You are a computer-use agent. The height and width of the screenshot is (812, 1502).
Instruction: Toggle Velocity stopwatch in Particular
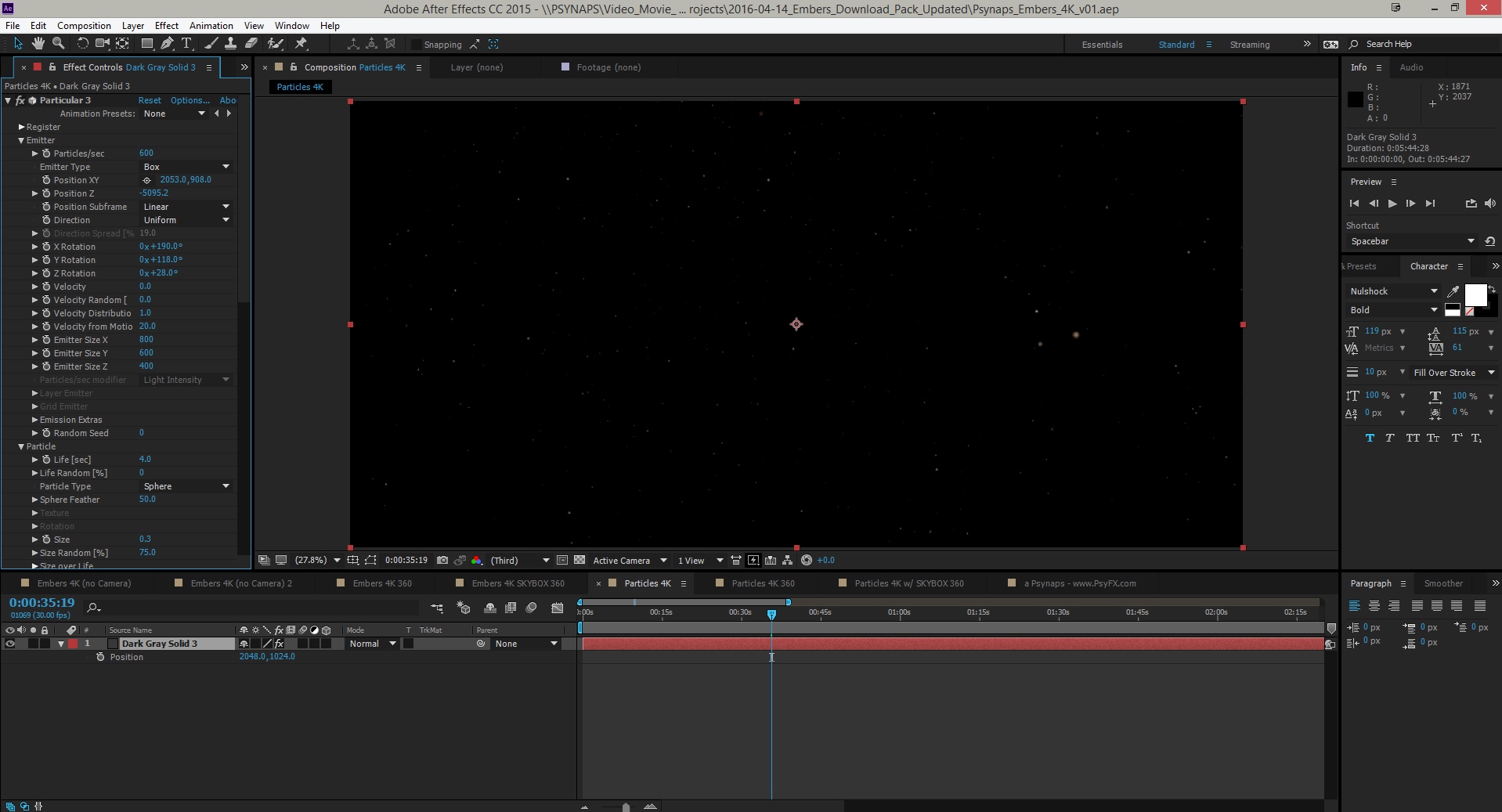[x=46, y=287]
